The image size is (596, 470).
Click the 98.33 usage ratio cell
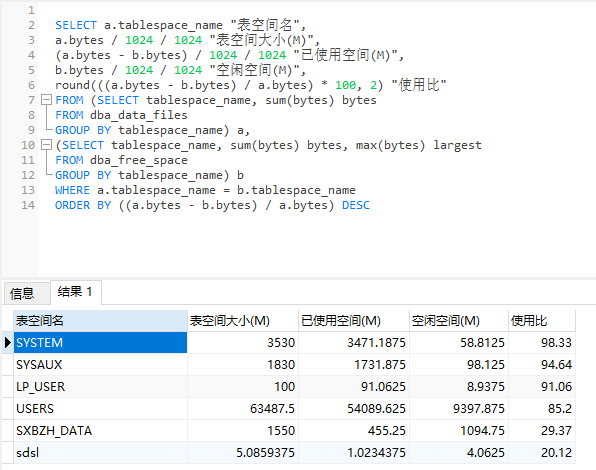click(542, 343)
